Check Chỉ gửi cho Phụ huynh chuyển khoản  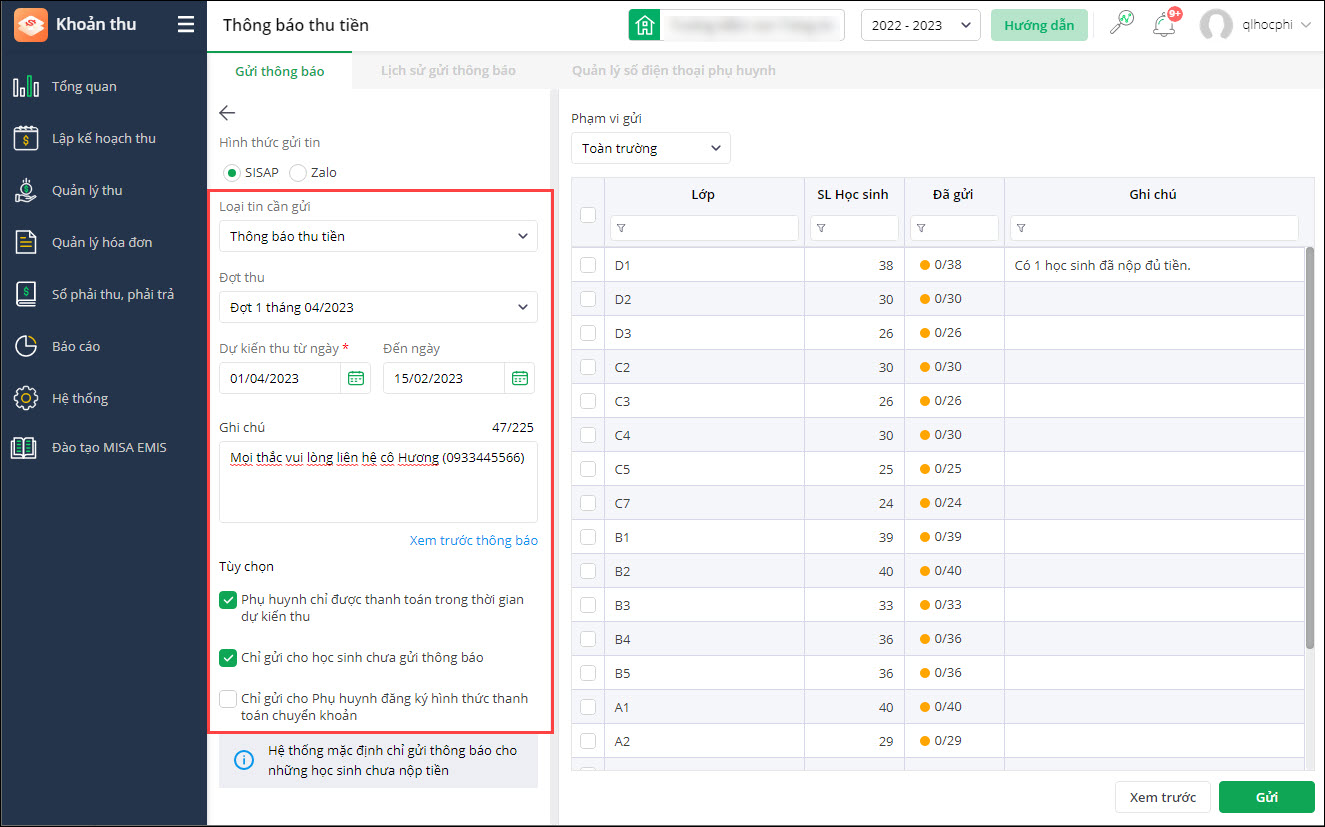tap(228, 698)
